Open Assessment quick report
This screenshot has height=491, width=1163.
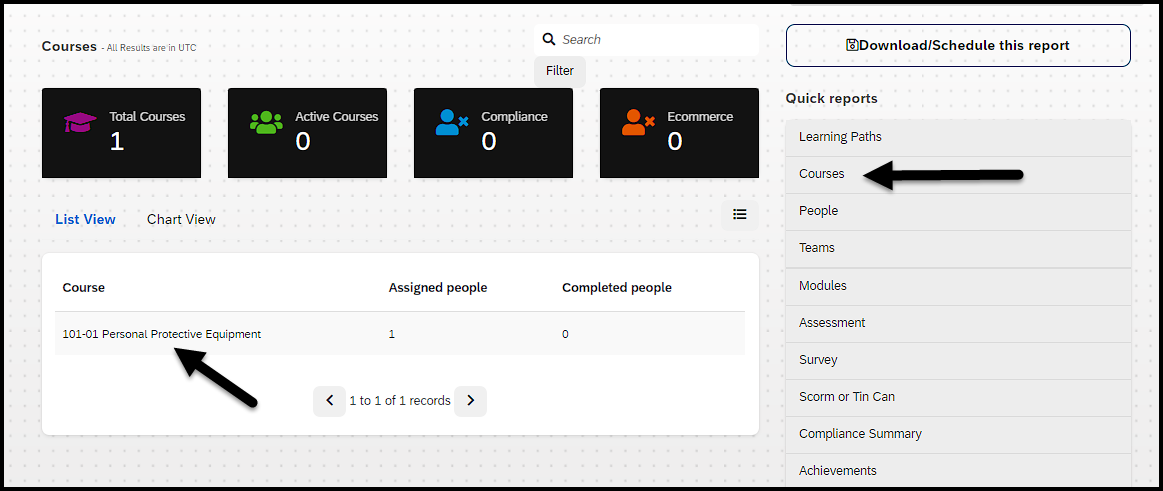tap(958, 323)
